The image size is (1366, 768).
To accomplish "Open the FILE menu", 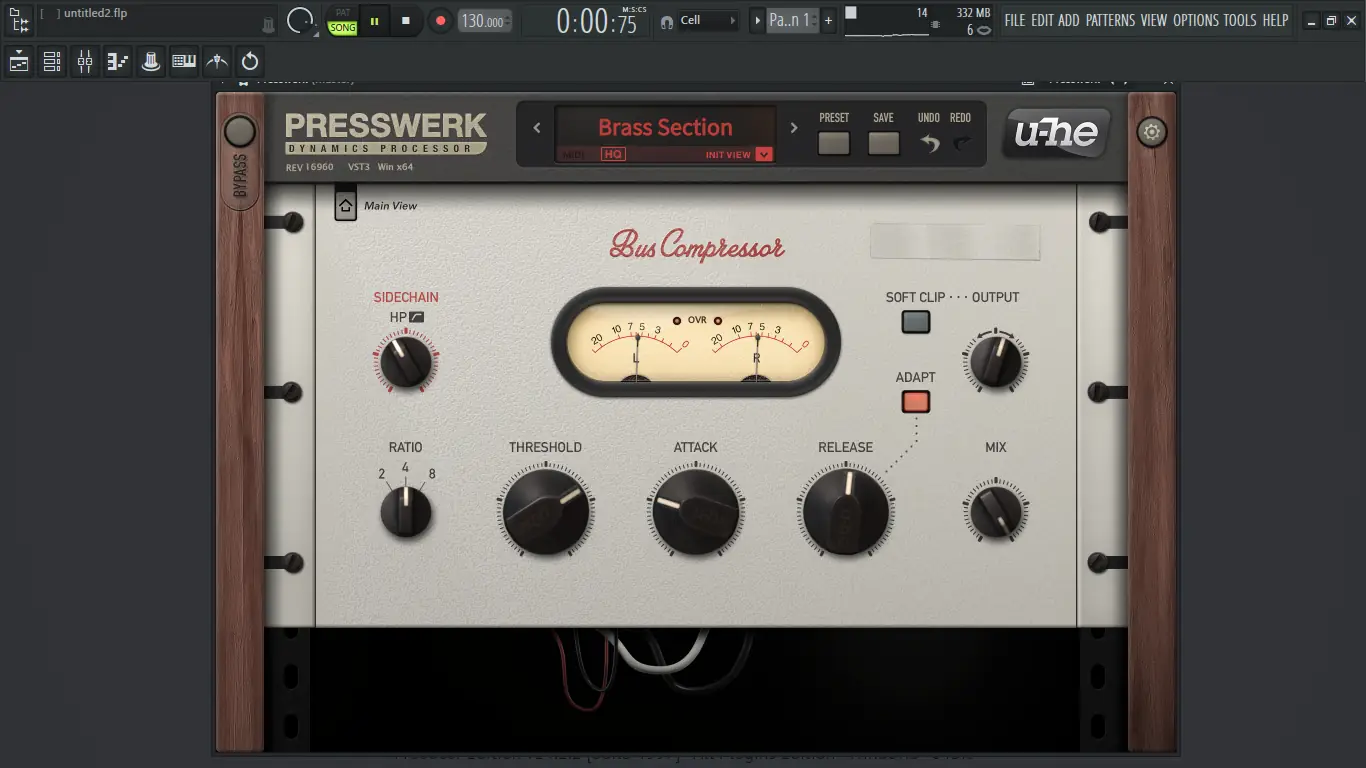I will [1015, 20].
